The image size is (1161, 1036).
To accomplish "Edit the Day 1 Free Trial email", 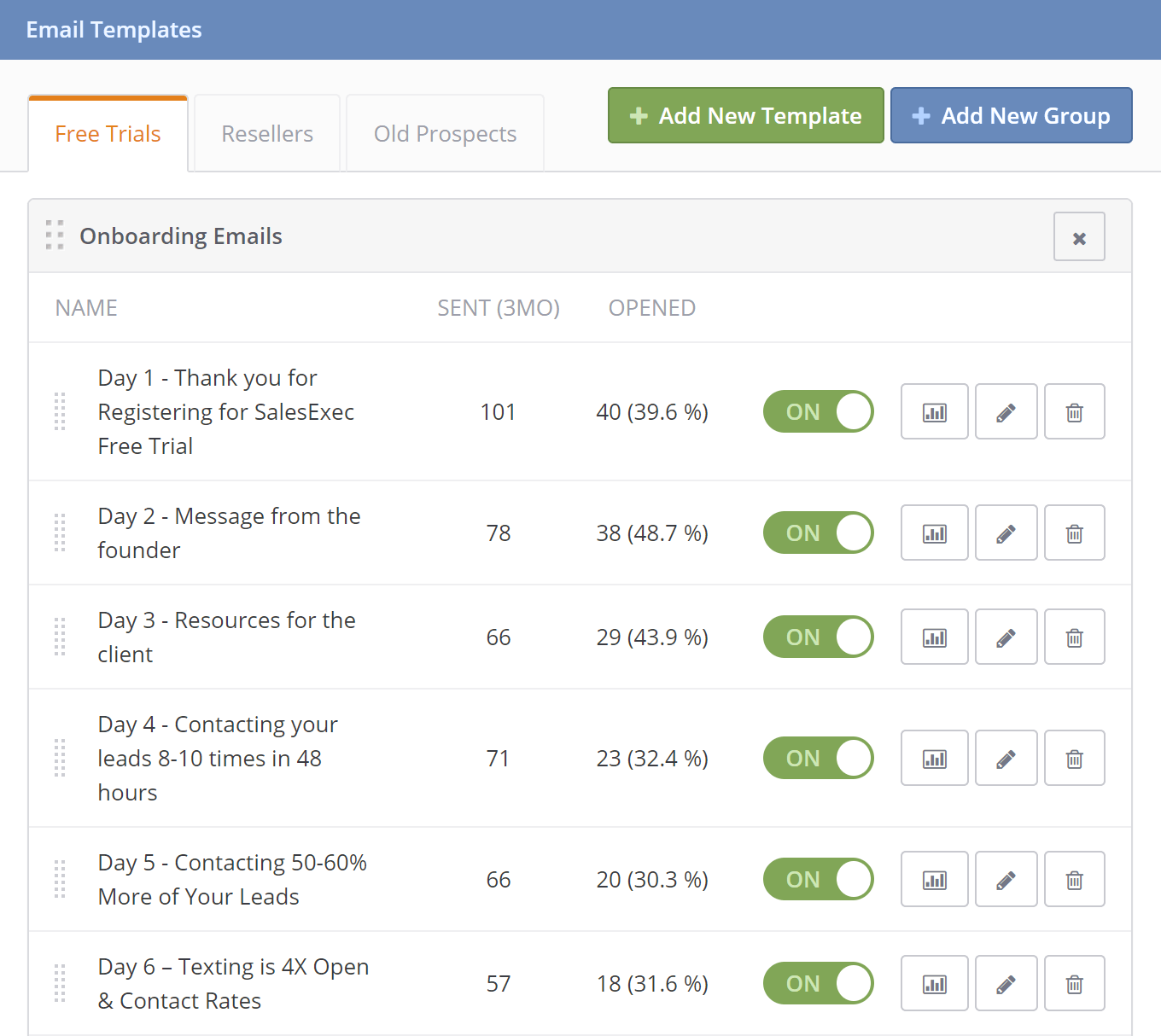I will [x=1006, y=411].
